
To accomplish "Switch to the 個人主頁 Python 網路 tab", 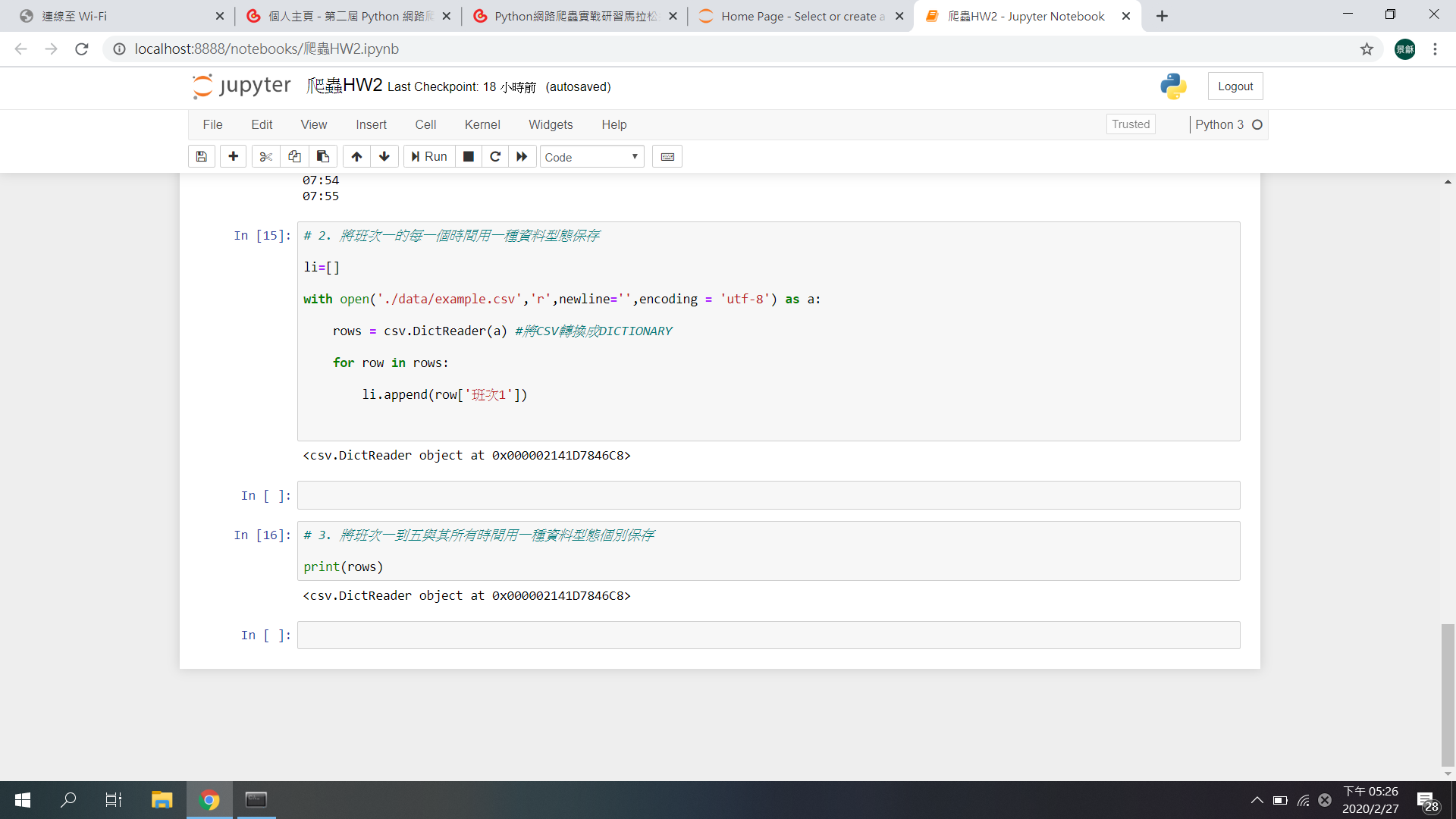I will (x=349, y=16).
